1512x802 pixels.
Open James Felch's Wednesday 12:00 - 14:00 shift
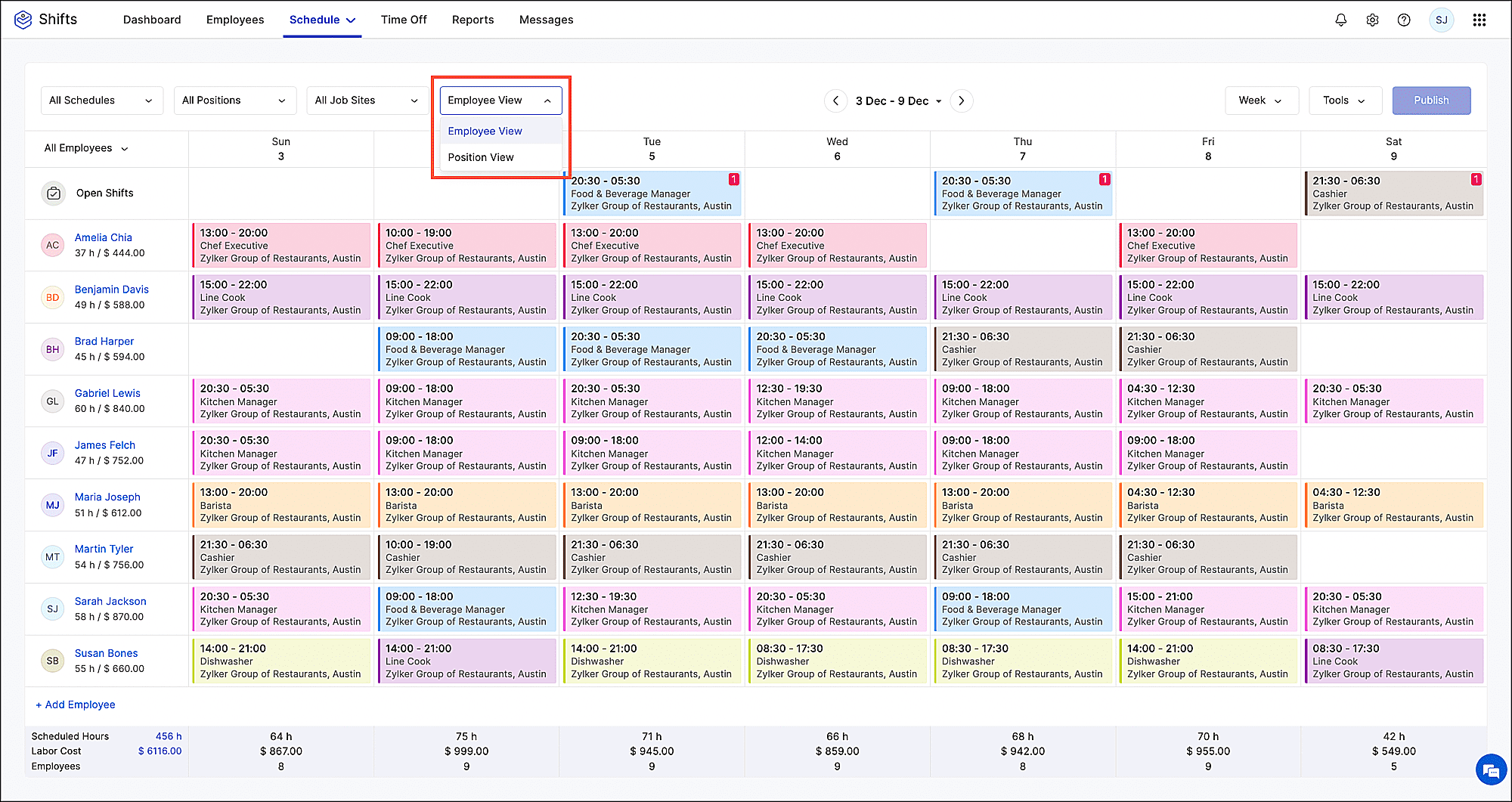click(x=838, y=453)
